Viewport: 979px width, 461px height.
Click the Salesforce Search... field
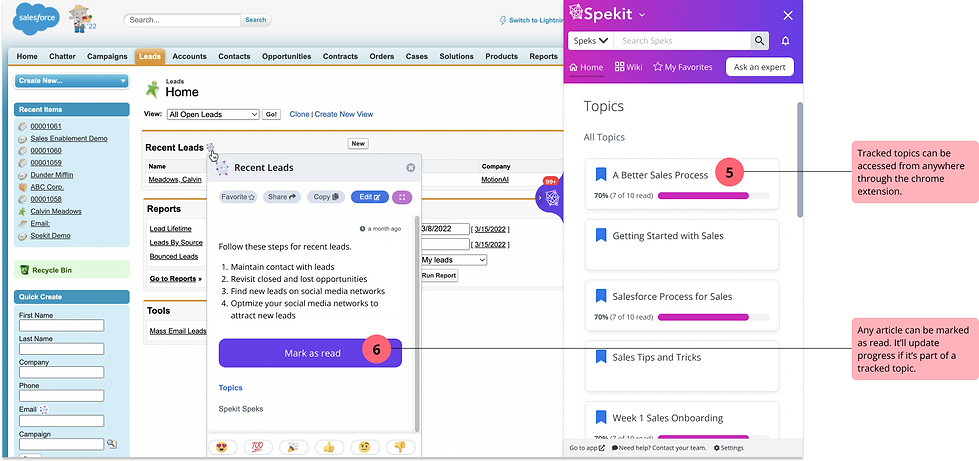tap(182, 20)
